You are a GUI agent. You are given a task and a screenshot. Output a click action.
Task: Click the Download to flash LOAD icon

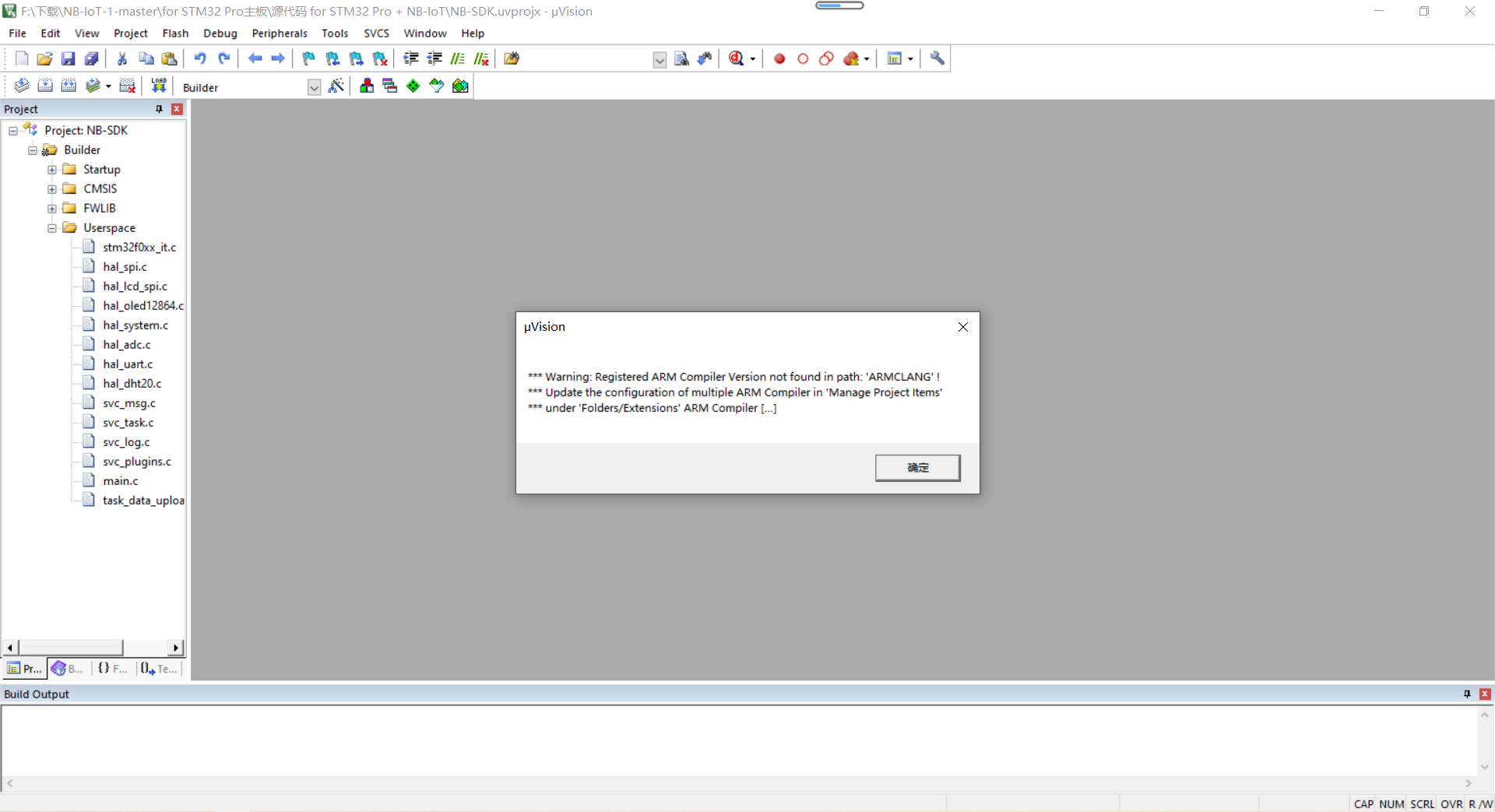[x=159, y=86]
